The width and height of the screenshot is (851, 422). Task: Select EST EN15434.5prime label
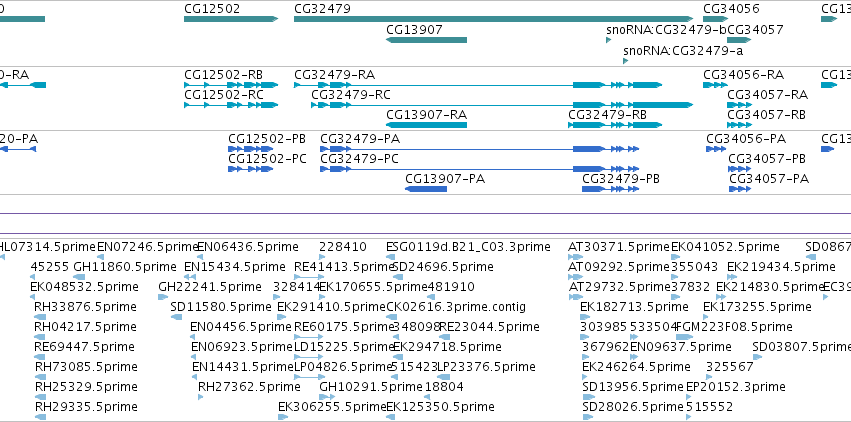click(235, 267)
